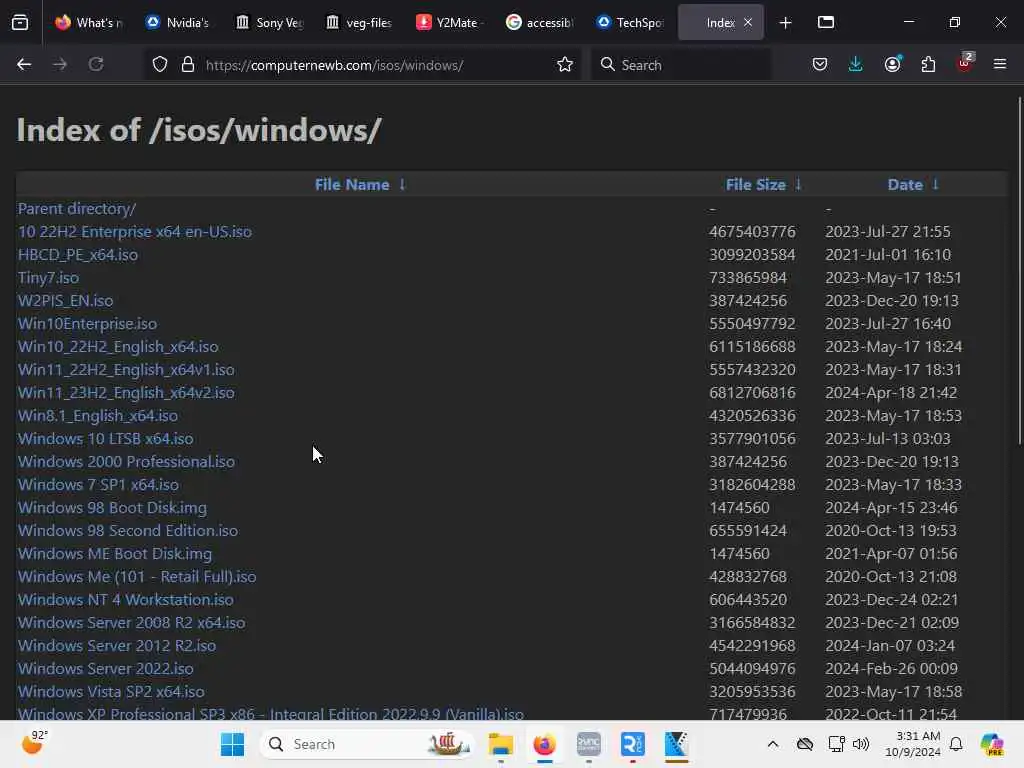Open the Pocket save icon
Image resolution: width=1024 pixels, height=768 pixels.
click(x=820, y=65)
